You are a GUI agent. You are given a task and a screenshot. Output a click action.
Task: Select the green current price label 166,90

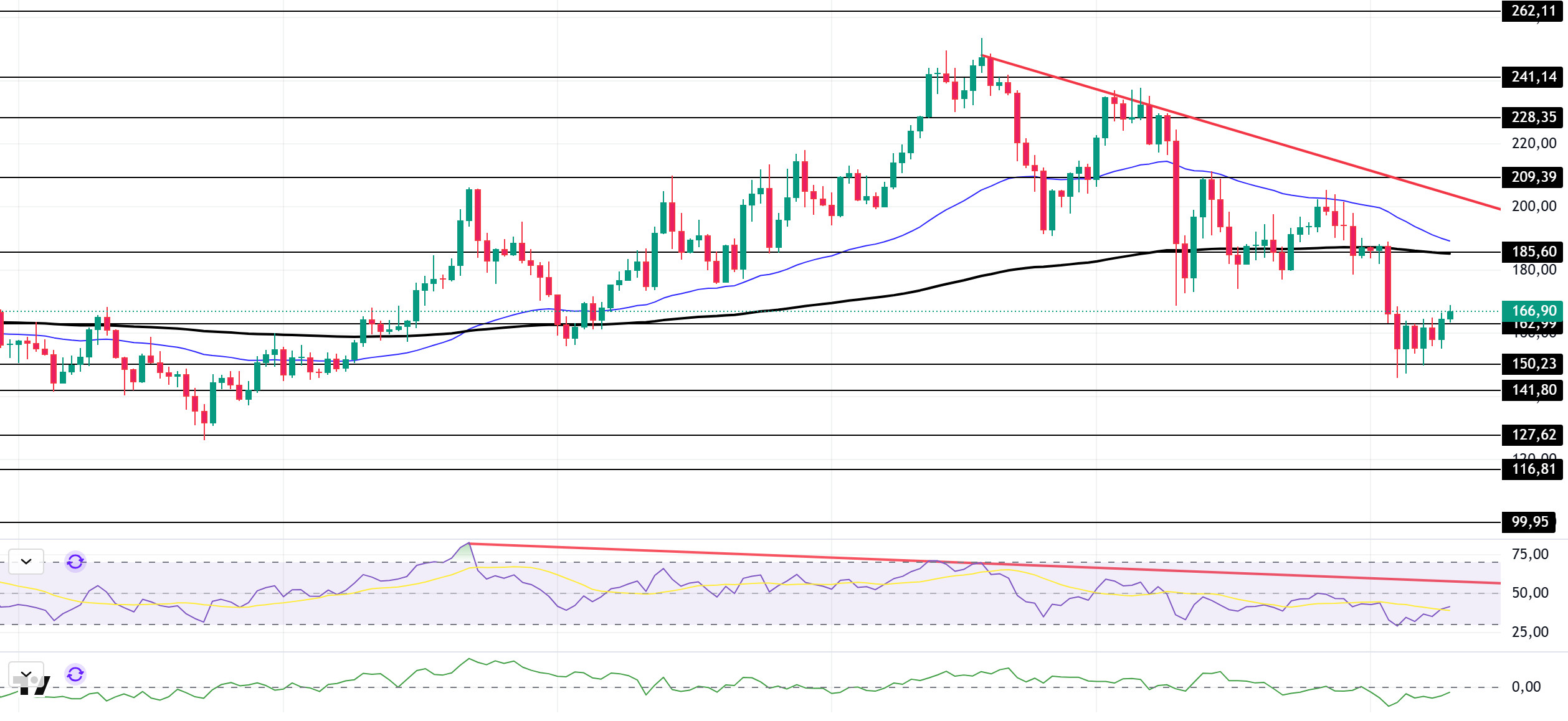pos(1533,311)
